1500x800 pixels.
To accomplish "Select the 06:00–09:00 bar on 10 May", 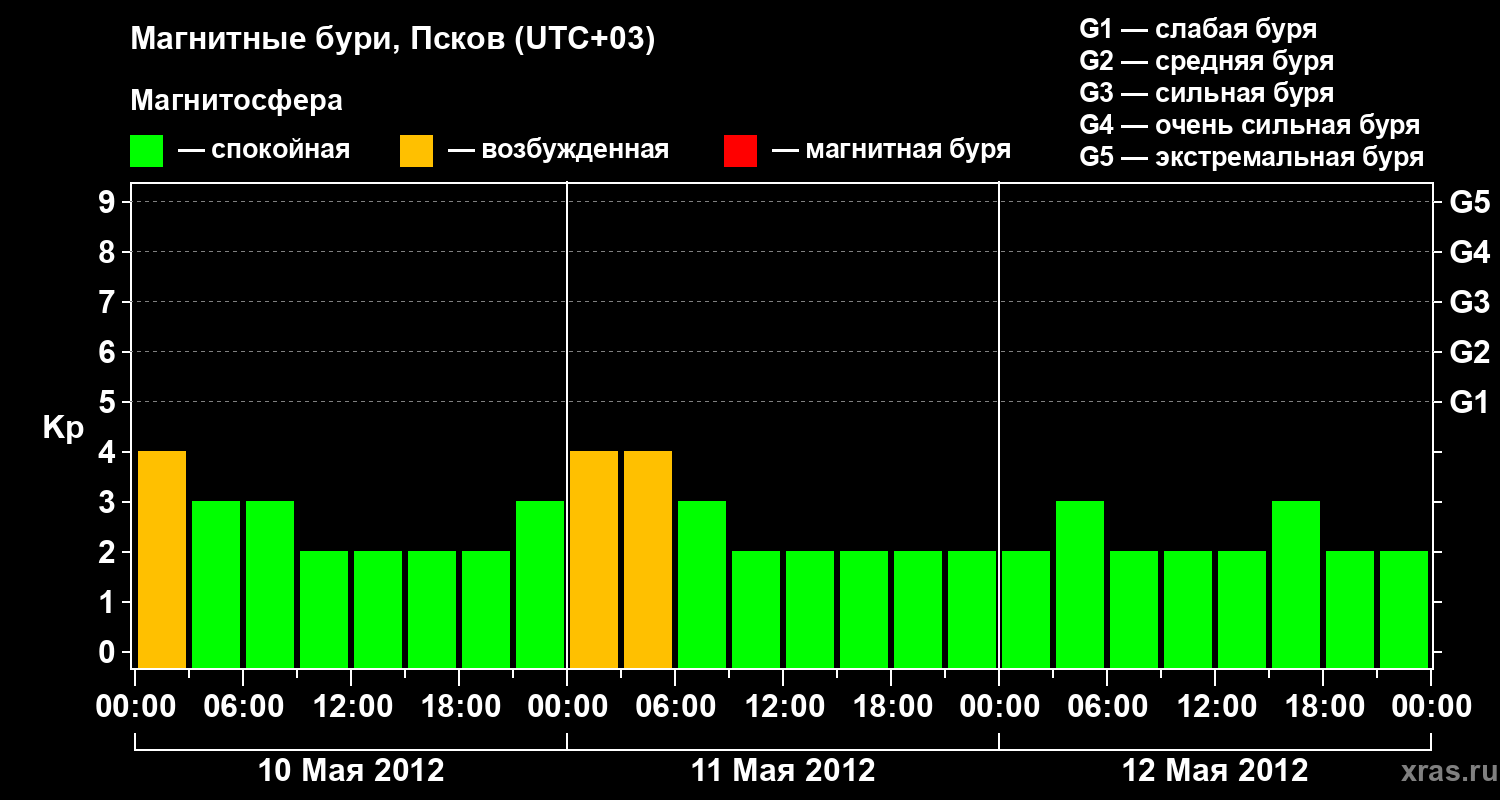I will [270, 584].
